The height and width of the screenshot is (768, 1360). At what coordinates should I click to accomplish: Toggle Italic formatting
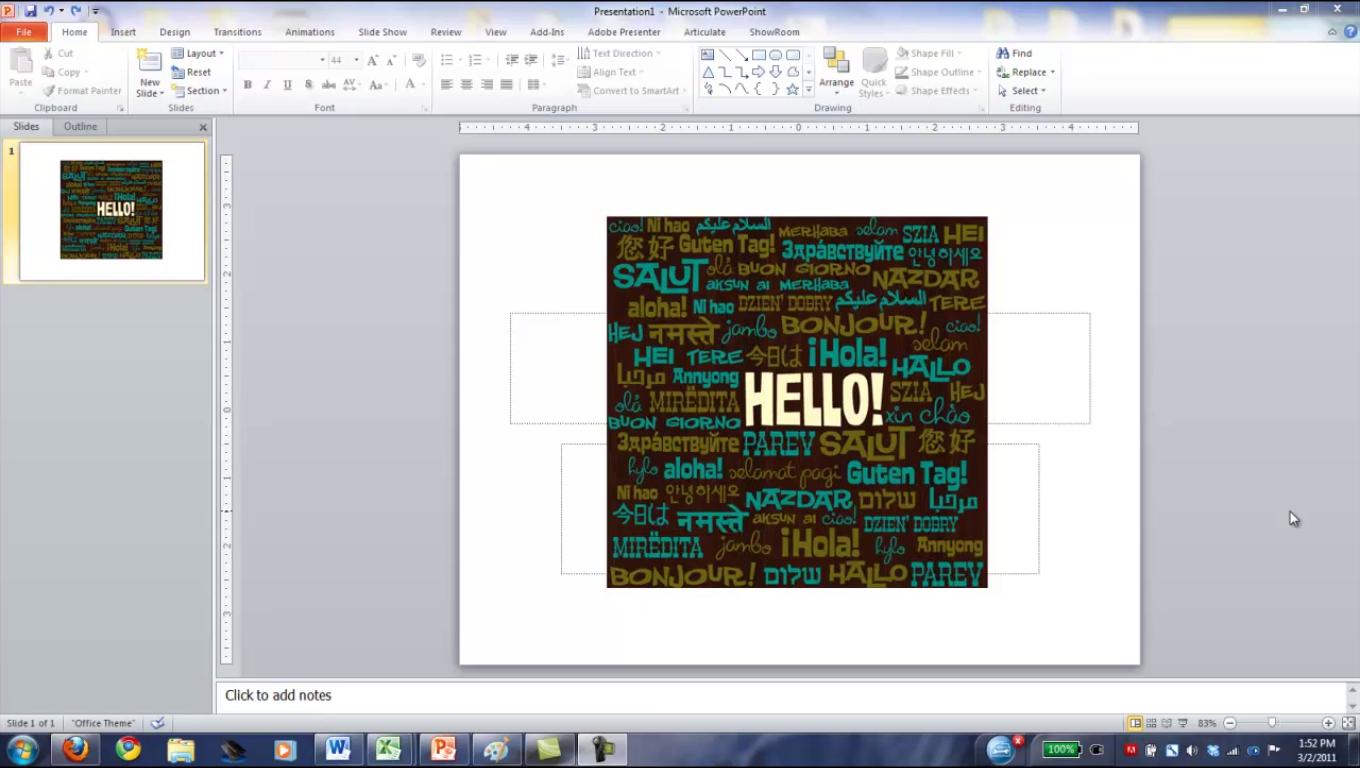click(267, 85)
